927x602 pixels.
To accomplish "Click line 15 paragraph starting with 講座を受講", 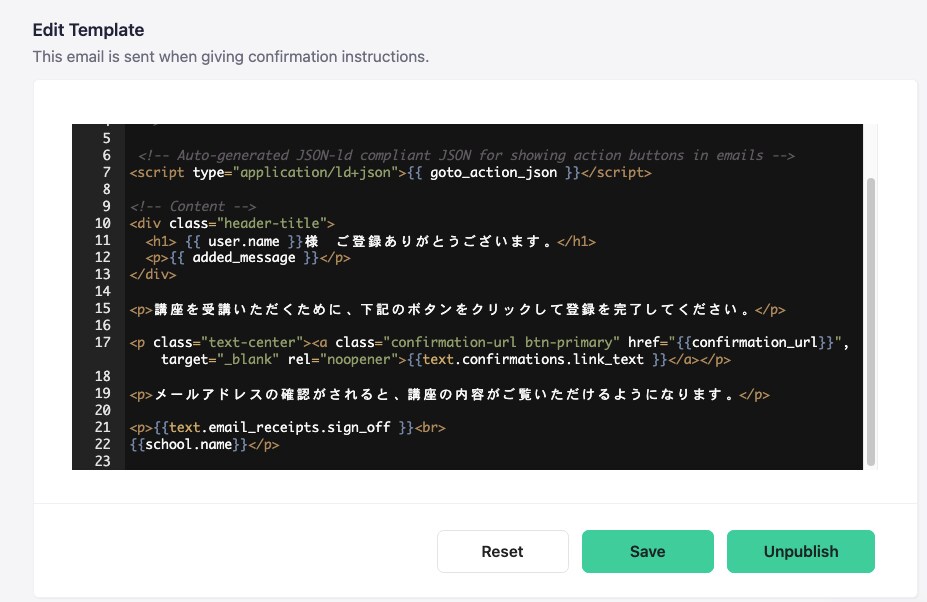I will click(x=457, y=309).
